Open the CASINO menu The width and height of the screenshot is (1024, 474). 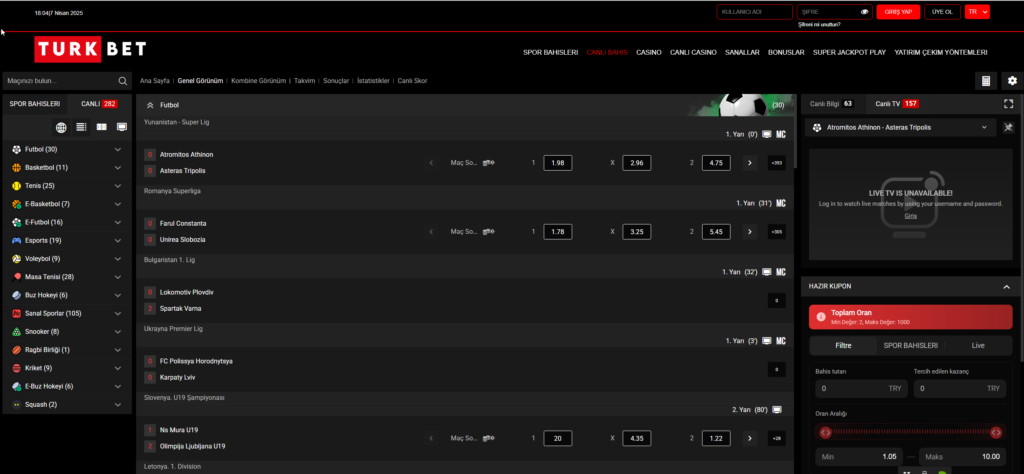(x=649, y=52)
